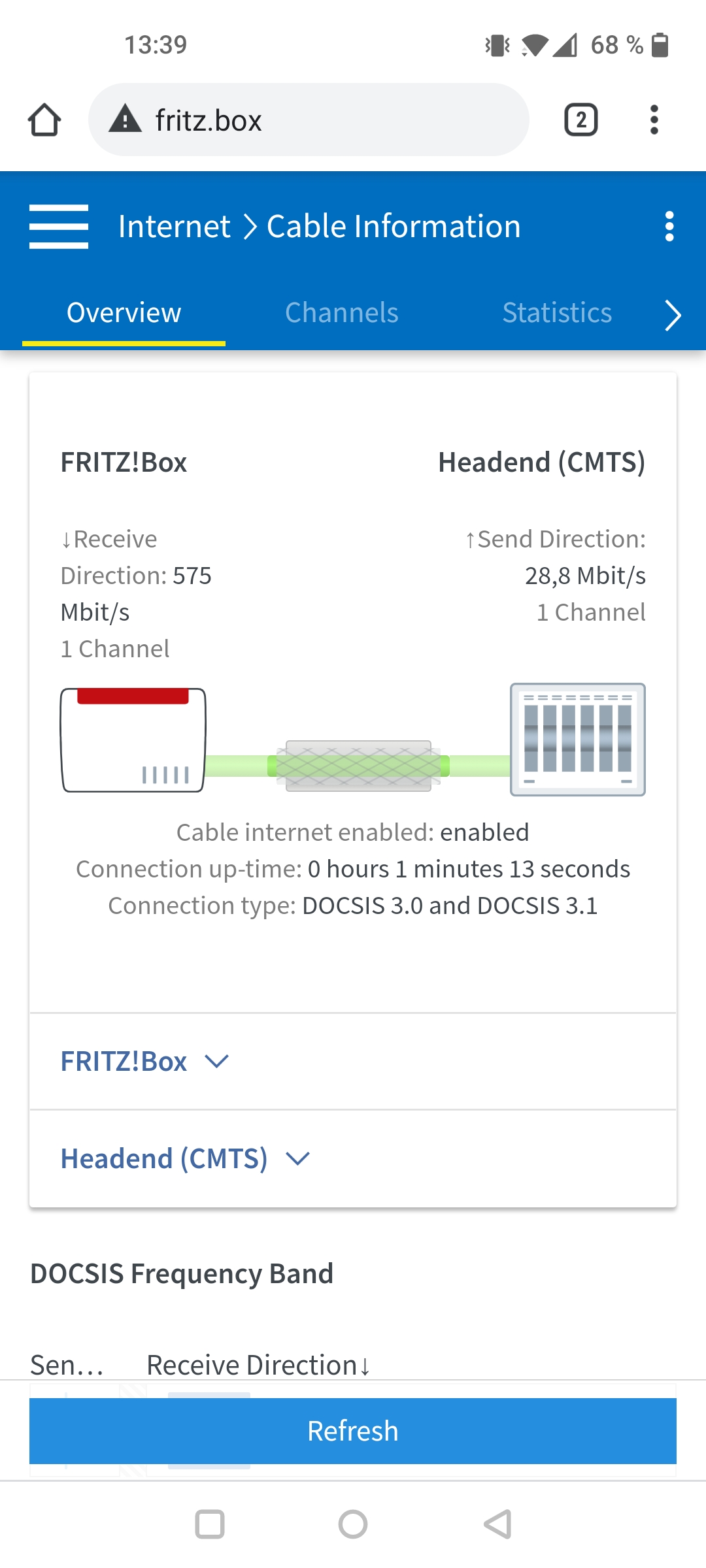This screenshot has height=1568, width=706.
Task: Open the browser three-dot menu
Action: point(654,120)
